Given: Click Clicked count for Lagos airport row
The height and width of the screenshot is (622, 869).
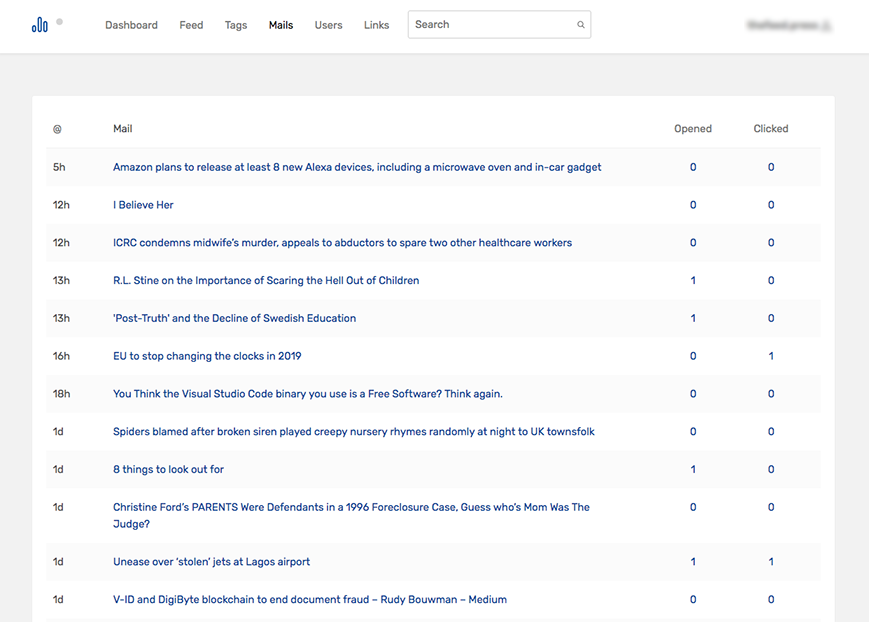Looking at the screenshot, I should [770, 562].
